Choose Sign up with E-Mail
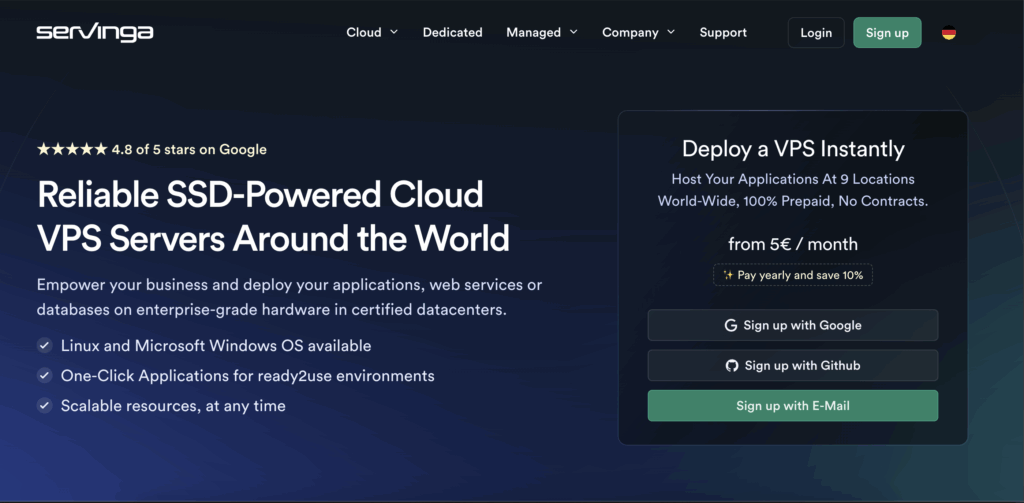The height and width of the screenshot is (503, 1024). pyautogui.click(x=793, y=406)
